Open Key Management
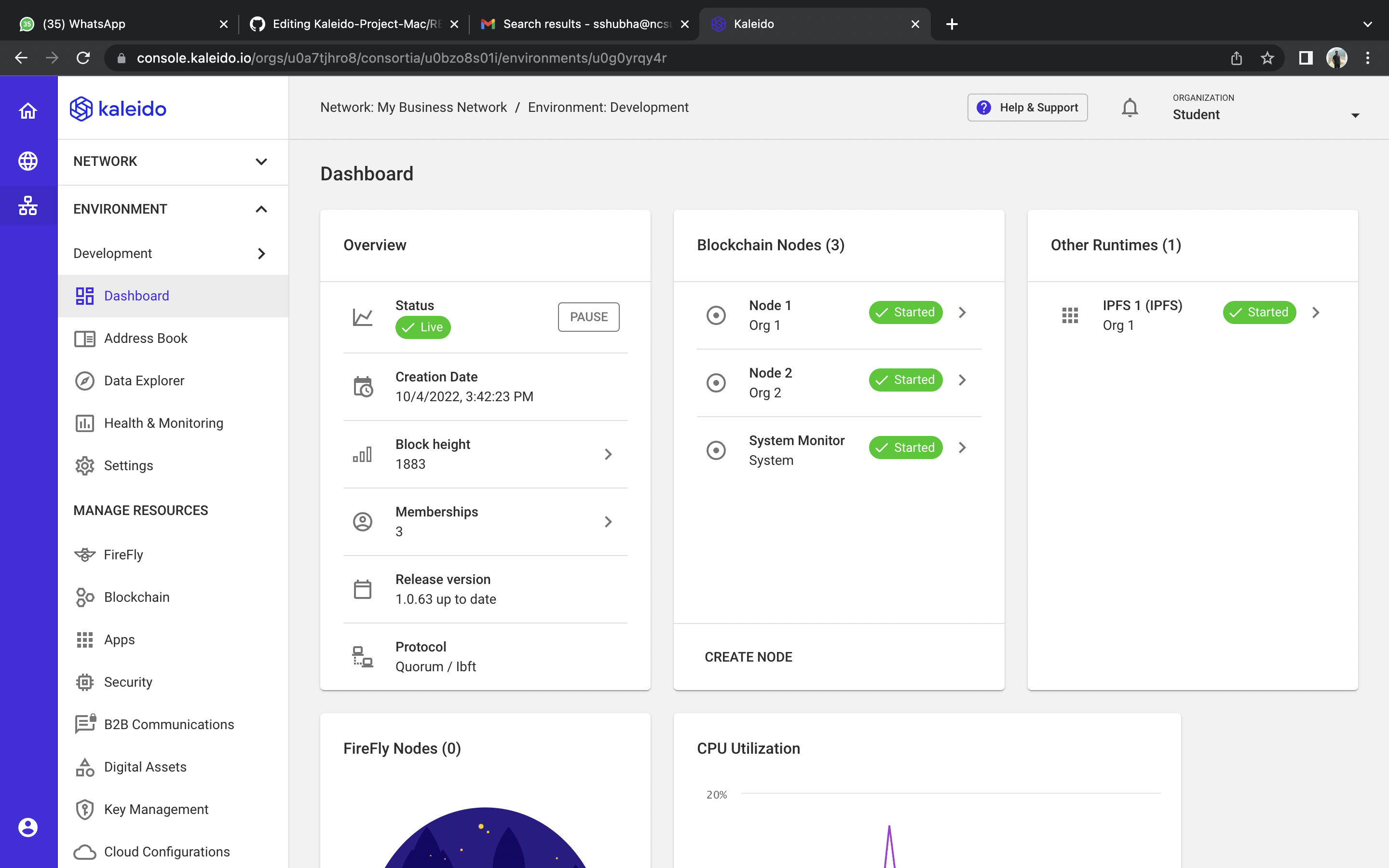The image size is (1389, 868). pos(173,810)
